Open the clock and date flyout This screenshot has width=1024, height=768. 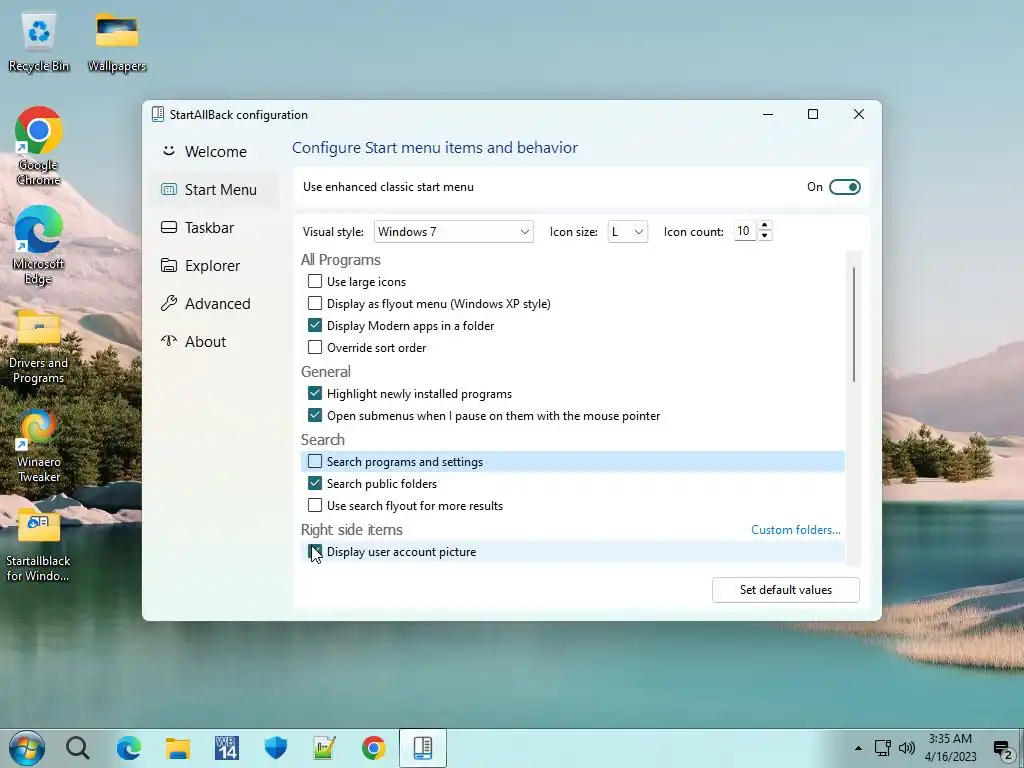coord(950,748)
